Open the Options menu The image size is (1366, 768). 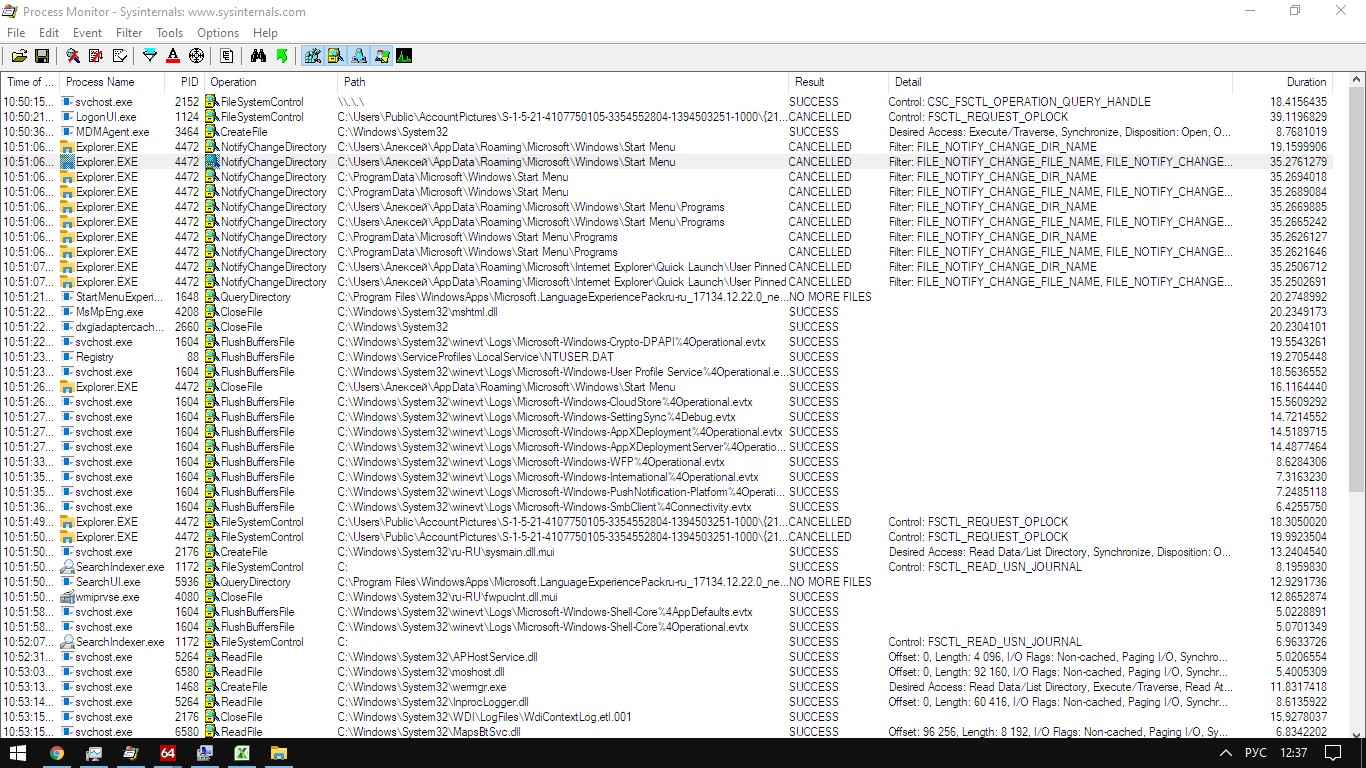click(218, 33)
